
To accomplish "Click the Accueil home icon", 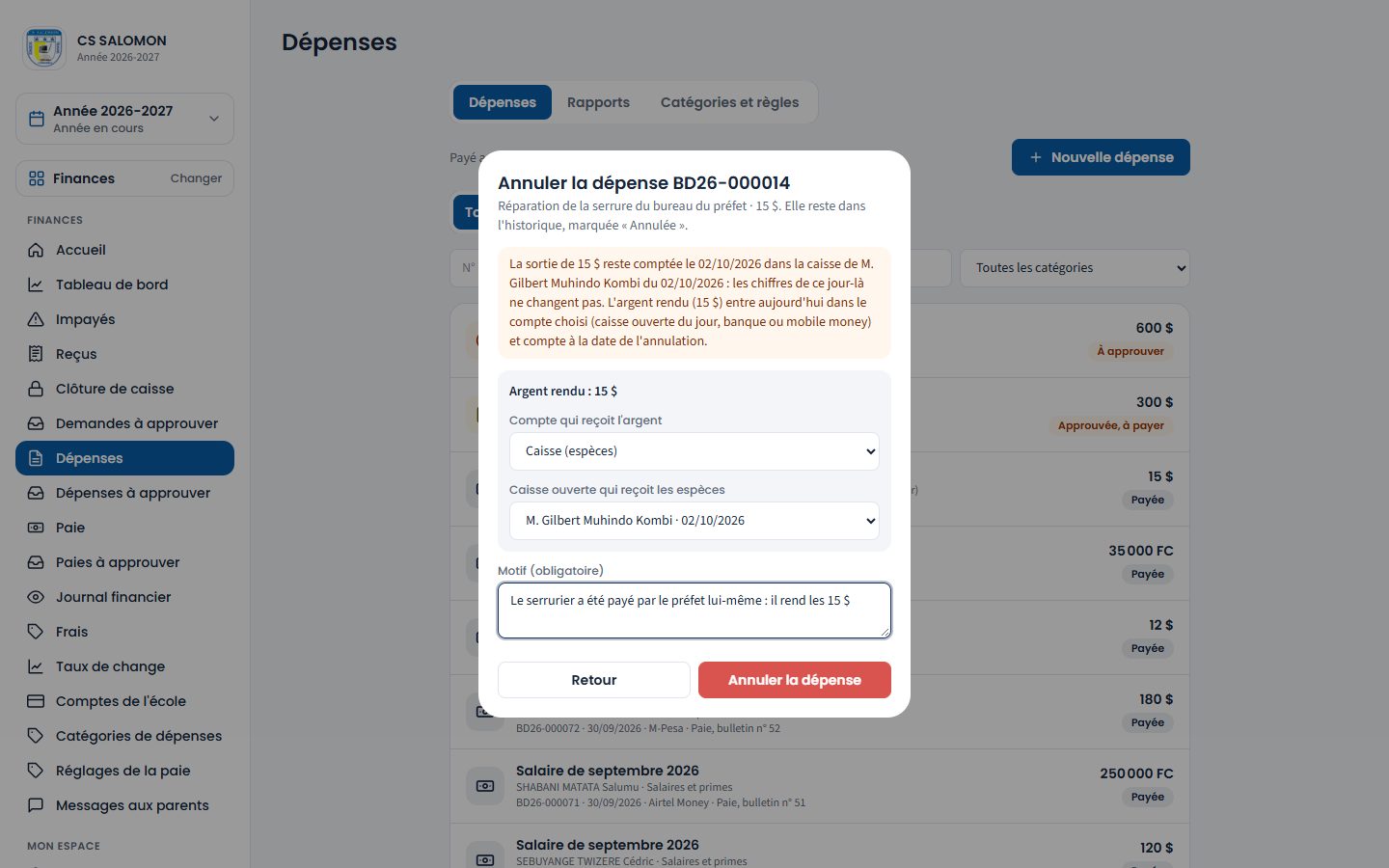I will pyautogui.click(x=36, y=250).
